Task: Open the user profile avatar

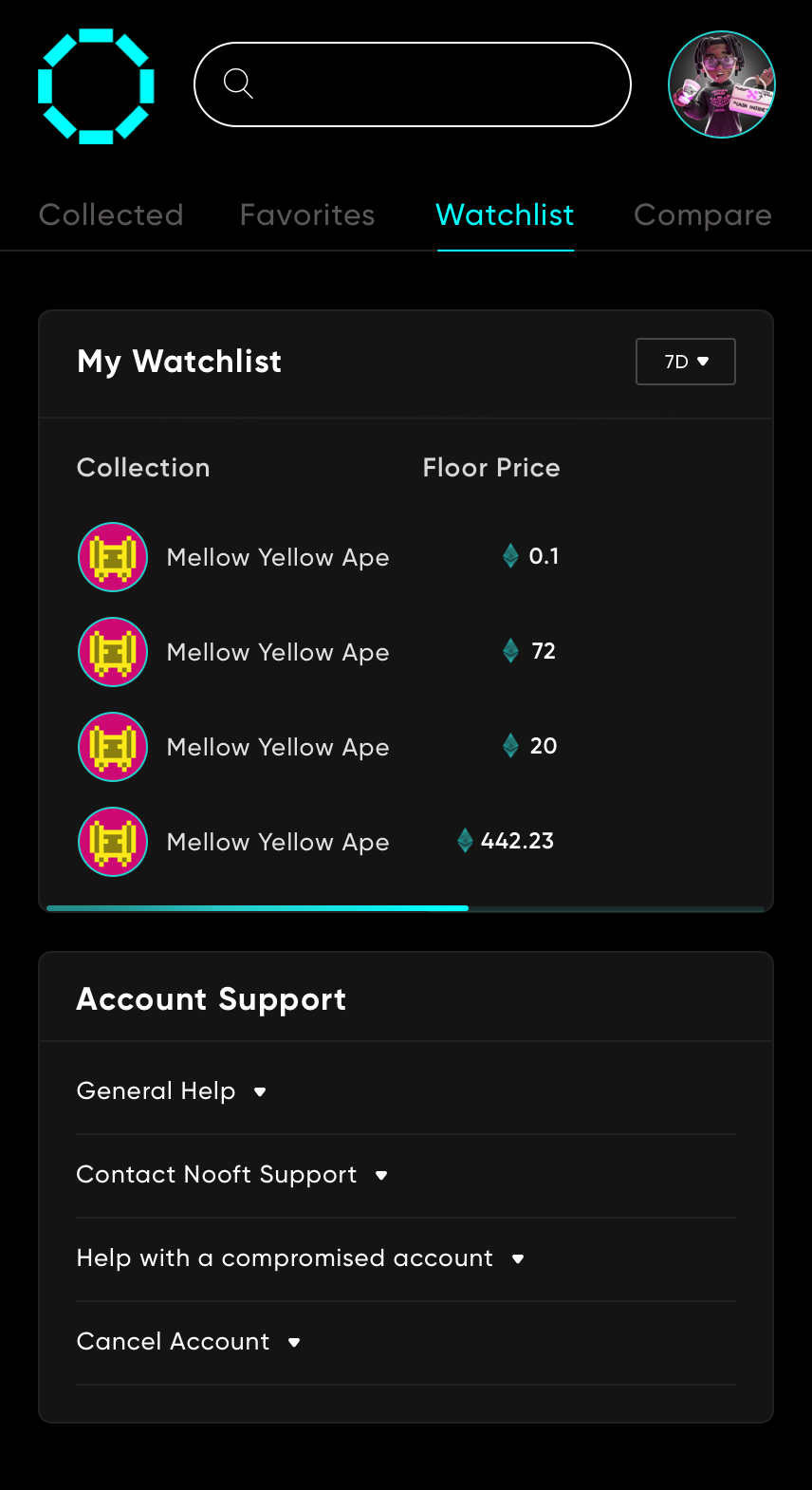Action: [x=722, y=84]
